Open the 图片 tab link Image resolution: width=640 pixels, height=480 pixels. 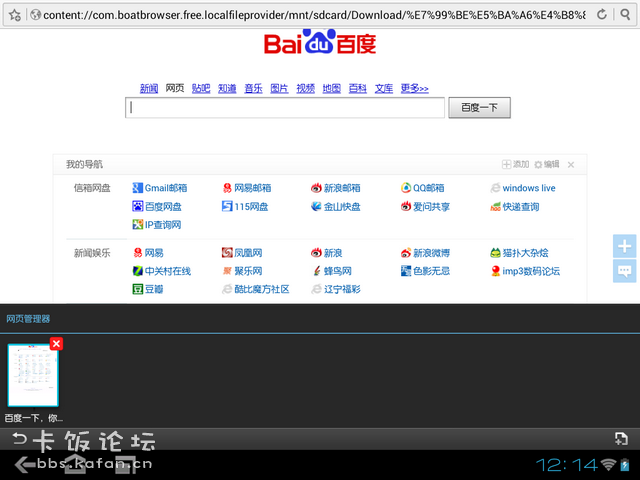click(280, 88)
